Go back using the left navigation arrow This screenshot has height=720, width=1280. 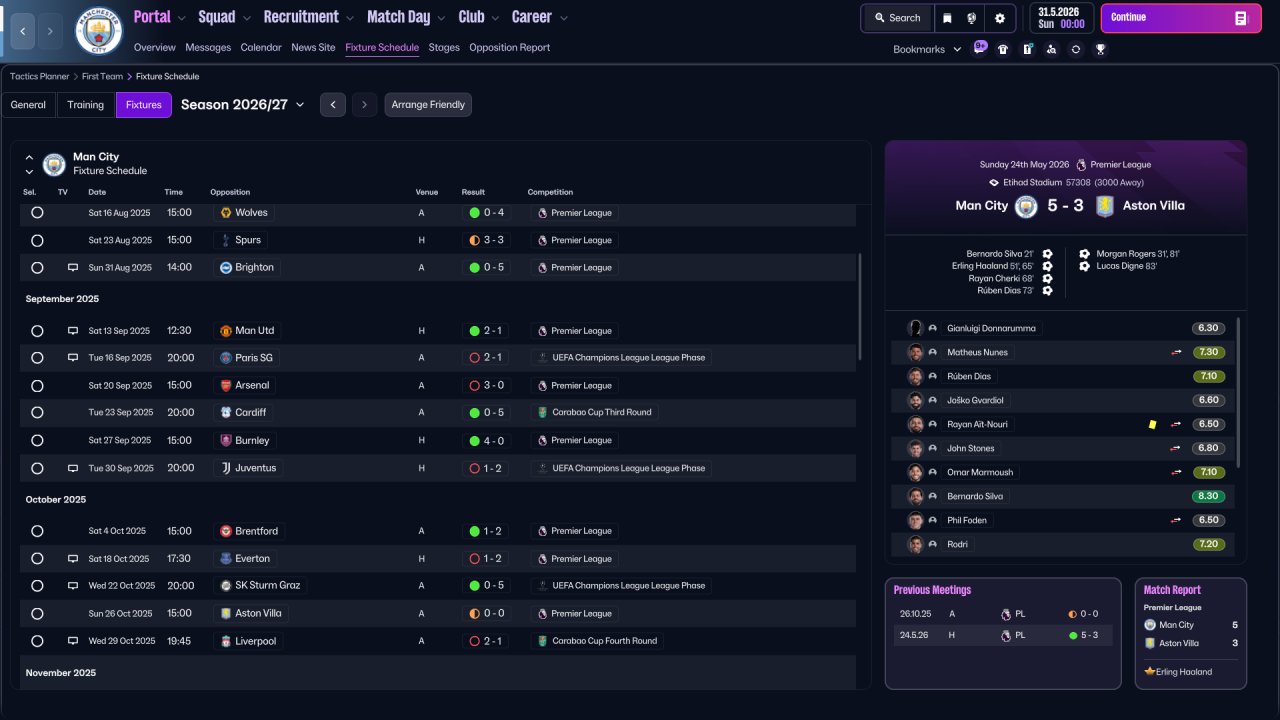click(22, 31)
